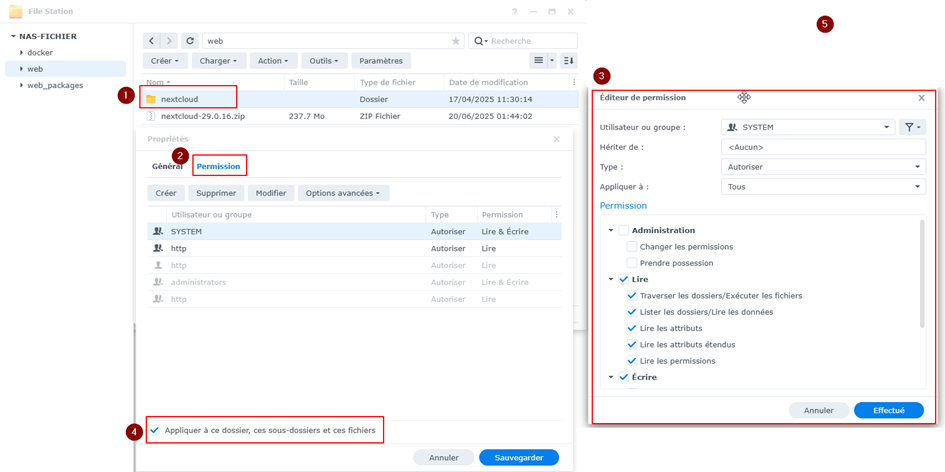Select the nextcloud folder icon
The width and height of the screenshot is (945, 472).
click(x=151, y=99)
